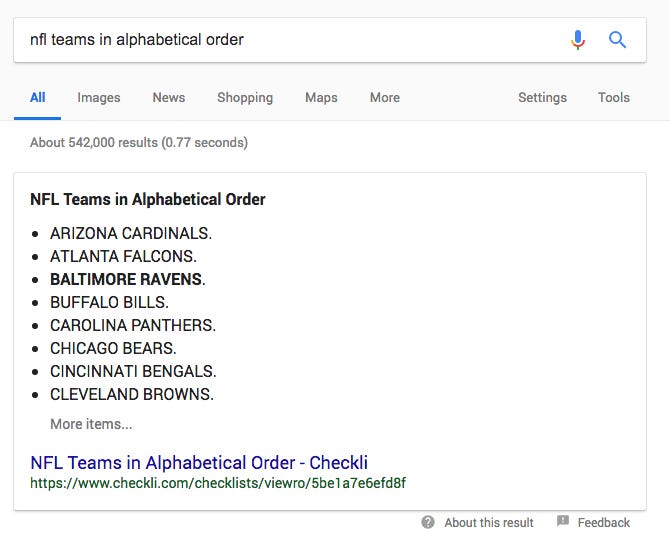670x542 pixels.
Task: Click the blue magnifying glass search icon
Action: [617, 40]
